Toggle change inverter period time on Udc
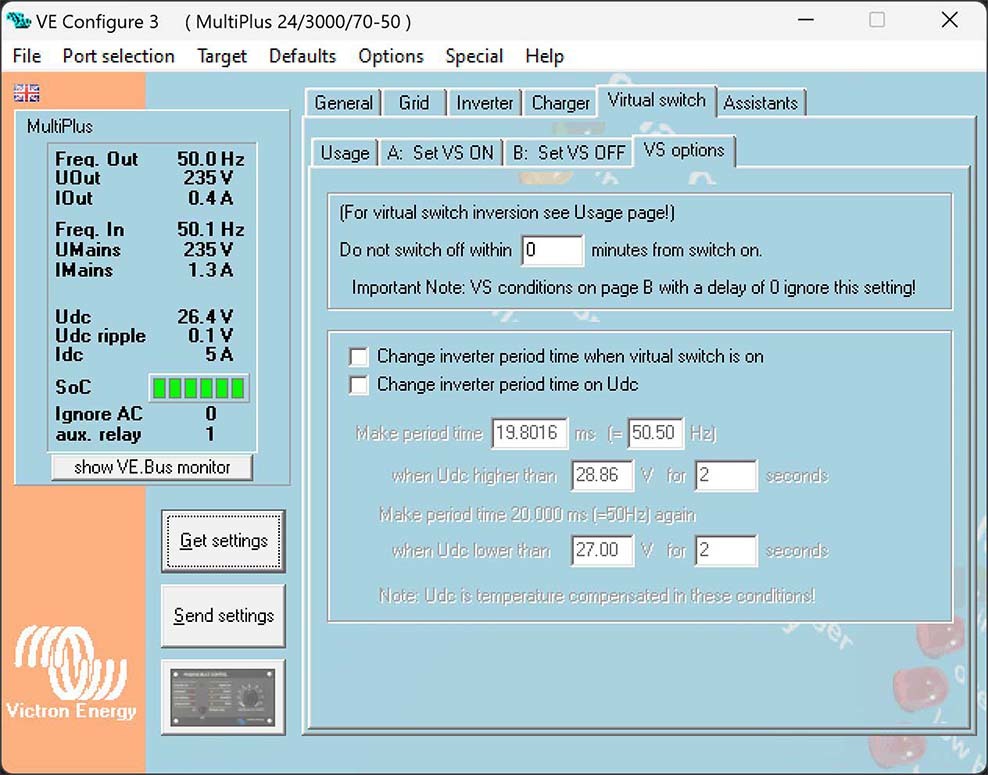The width and height of the screenshot is (988, 775). [x=358, y=385]
